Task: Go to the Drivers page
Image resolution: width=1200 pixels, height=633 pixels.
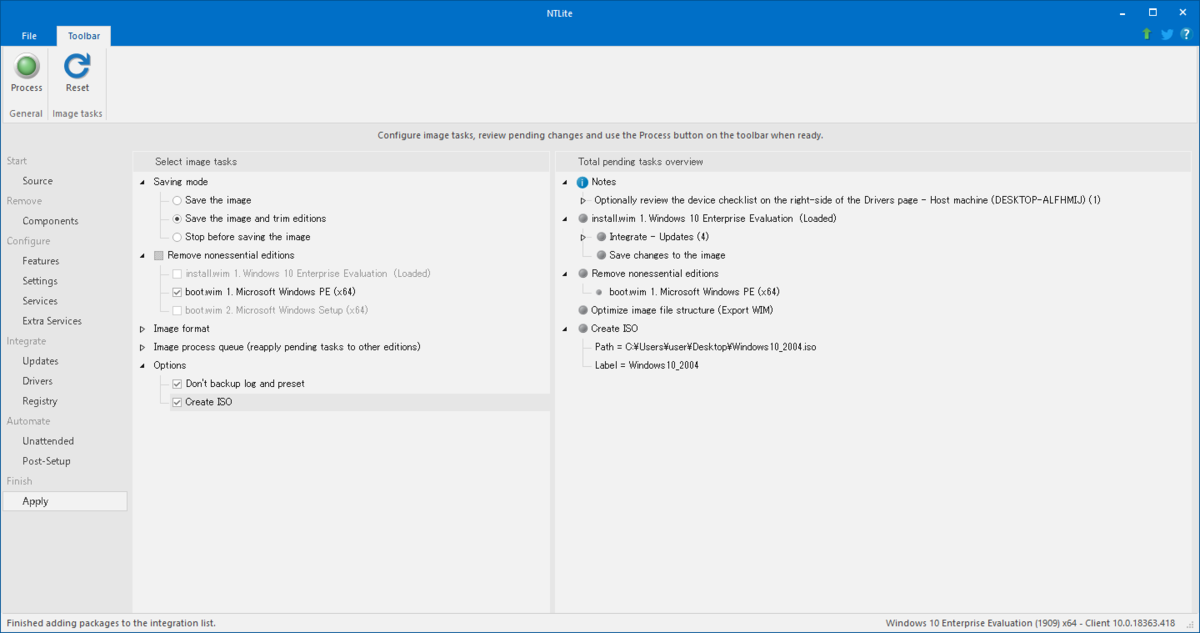Action: pyautogui.click(x=38, y=381)
